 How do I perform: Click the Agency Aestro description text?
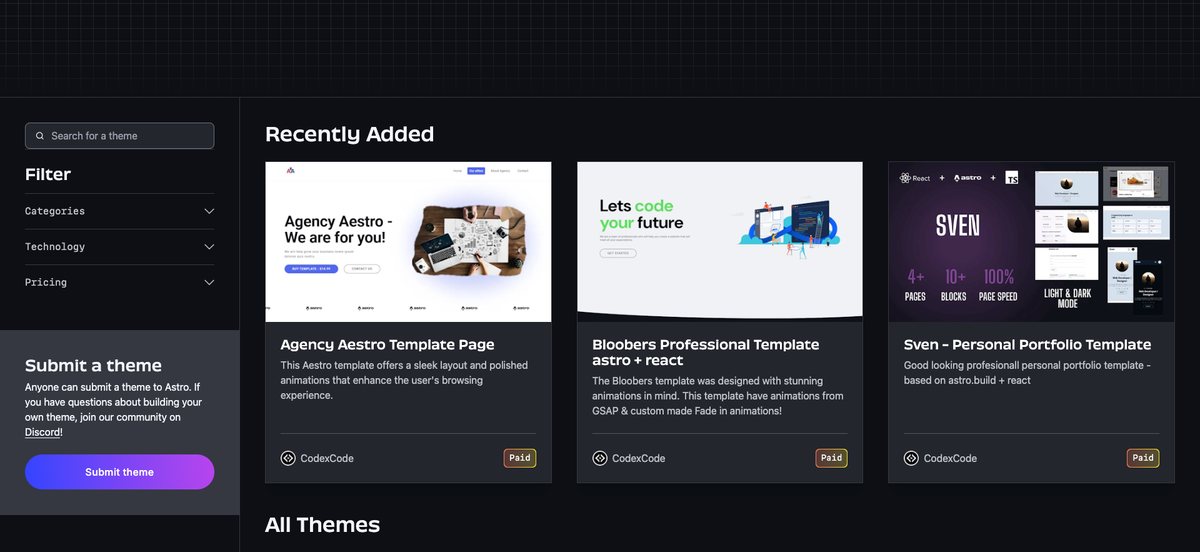click(404, 380)
